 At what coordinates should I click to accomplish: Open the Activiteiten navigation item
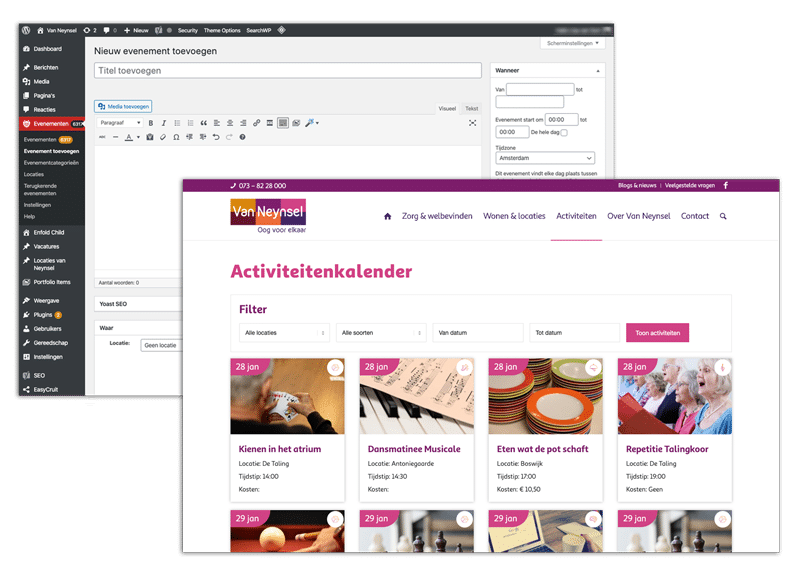[x=576, y=216]
